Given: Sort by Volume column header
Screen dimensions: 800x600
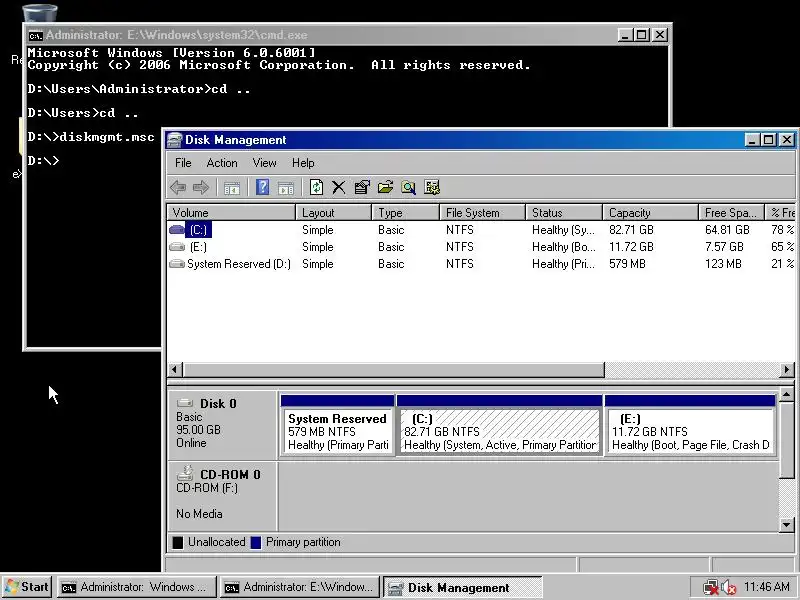Looking at the screenshot, I should point(231,213).
